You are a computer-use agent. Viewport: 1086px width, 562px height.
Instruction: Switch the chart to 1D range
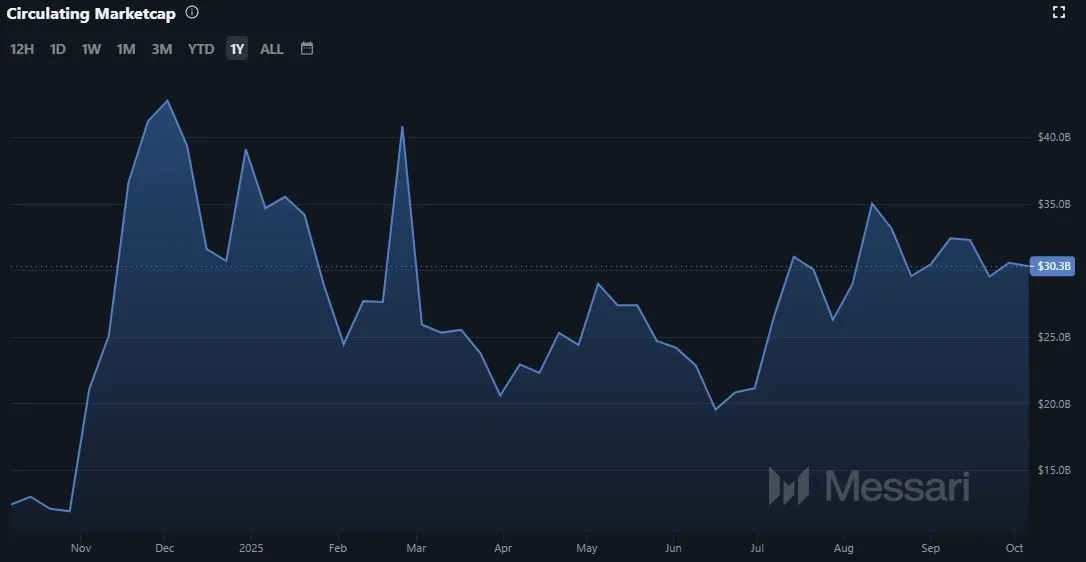(x=58, y=49)
